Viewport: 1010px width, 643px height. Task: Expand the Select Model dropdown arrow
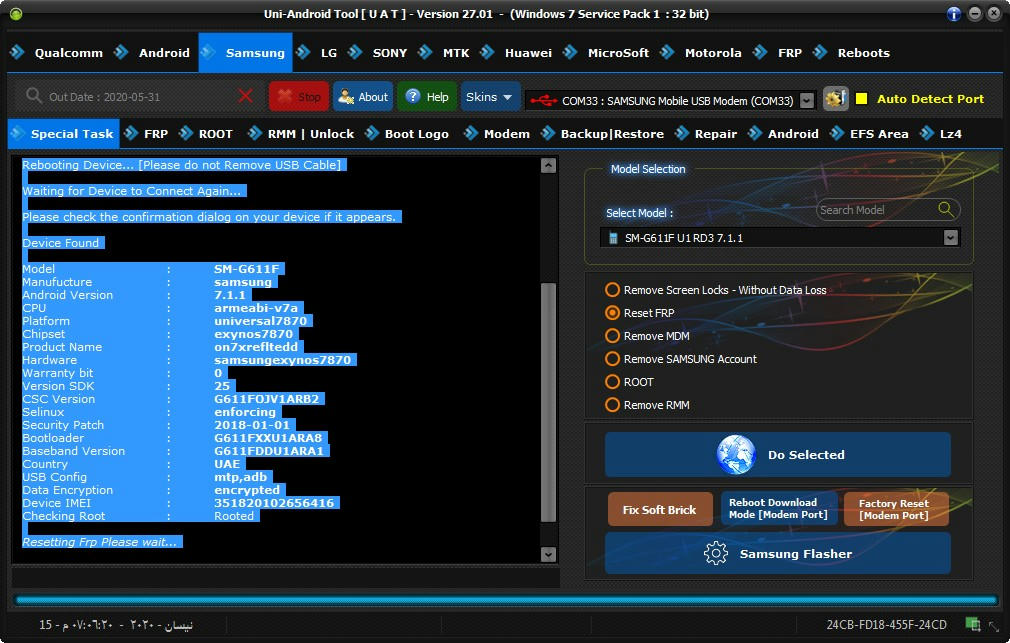[951, 238]
